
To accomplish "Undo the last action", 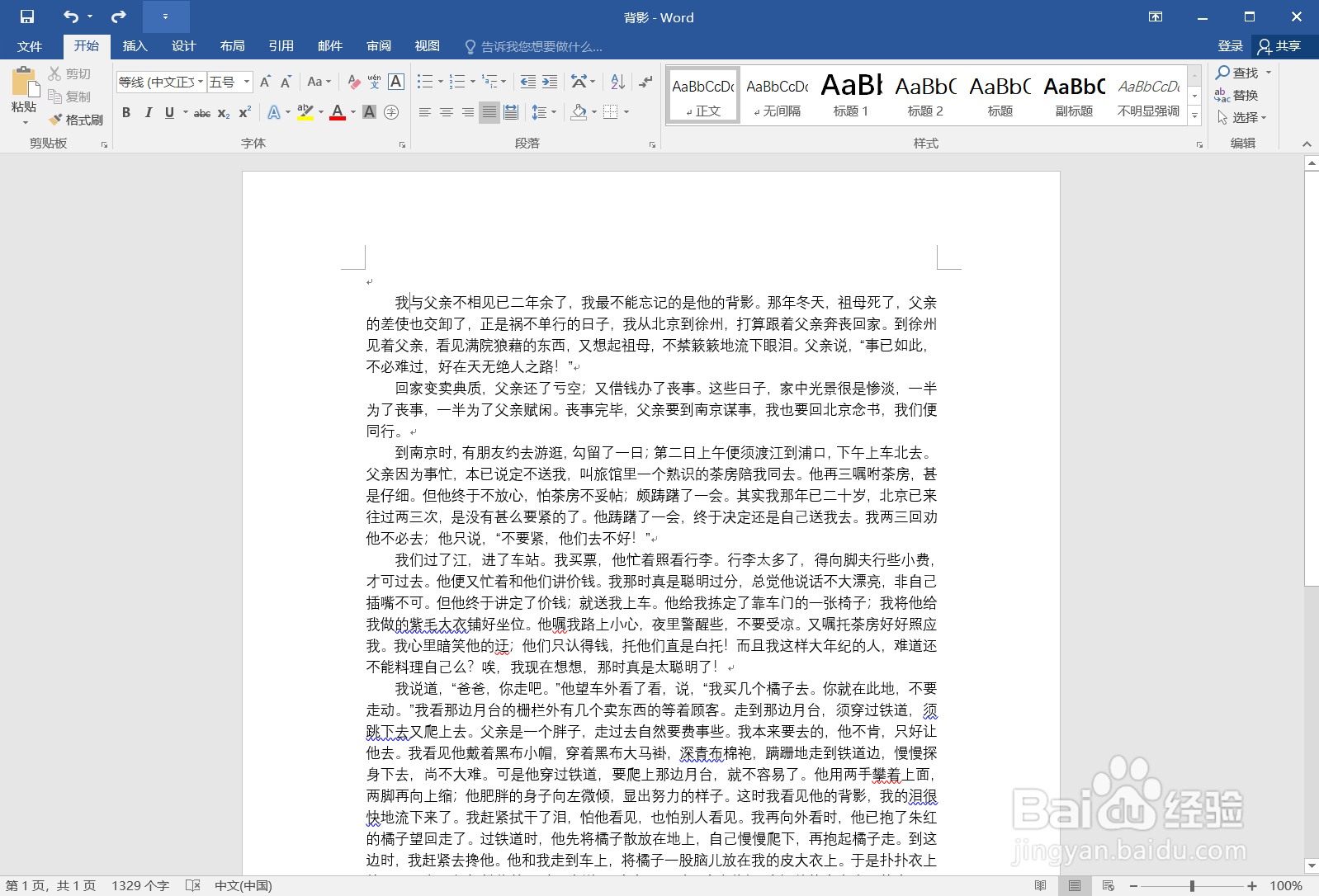I will pos(71,17).
